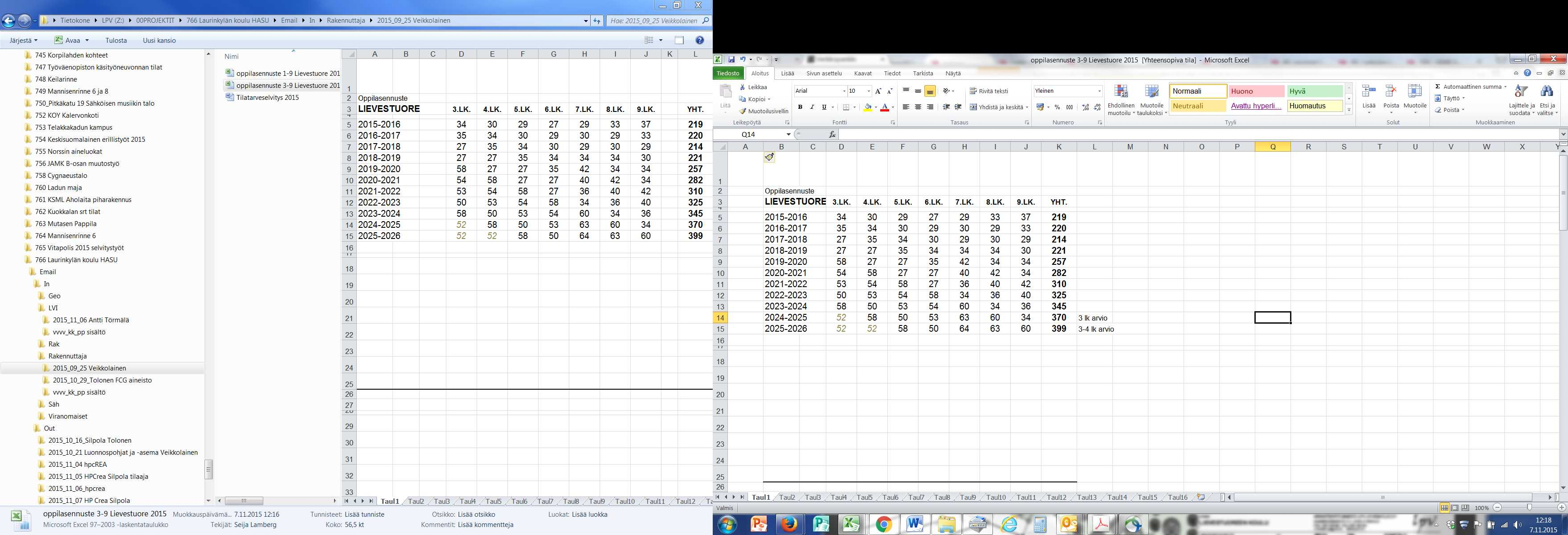Switch to the Näytä ribbon tab
1568x535 pixels.
[953, 73]
